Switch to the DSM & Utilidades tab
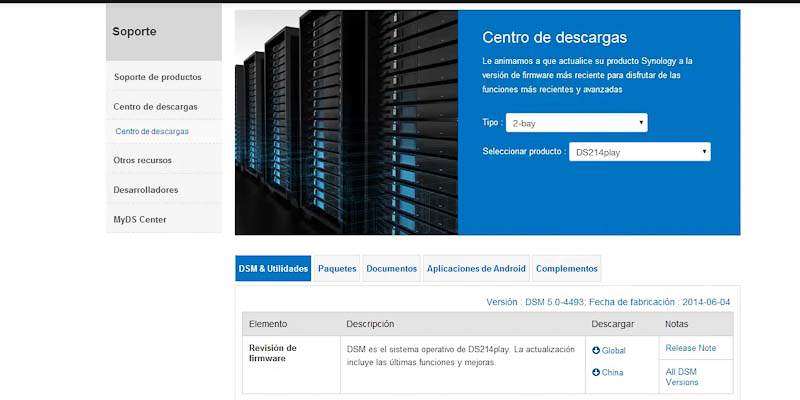Viewport: 800px width, 400px height. pyautogui.click(x=273, y=268)
